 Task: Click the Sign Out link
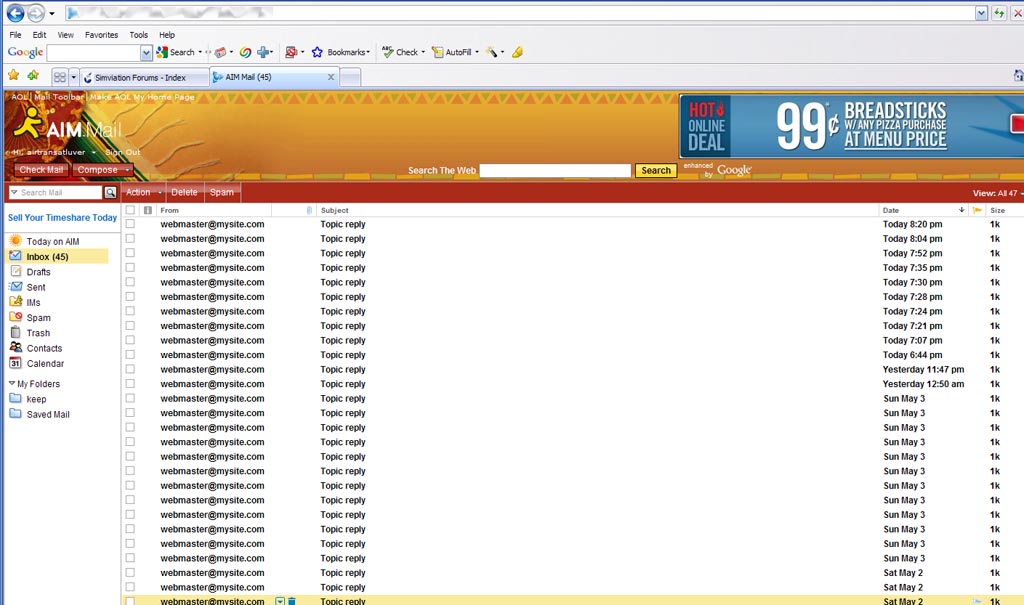[122, 152]
